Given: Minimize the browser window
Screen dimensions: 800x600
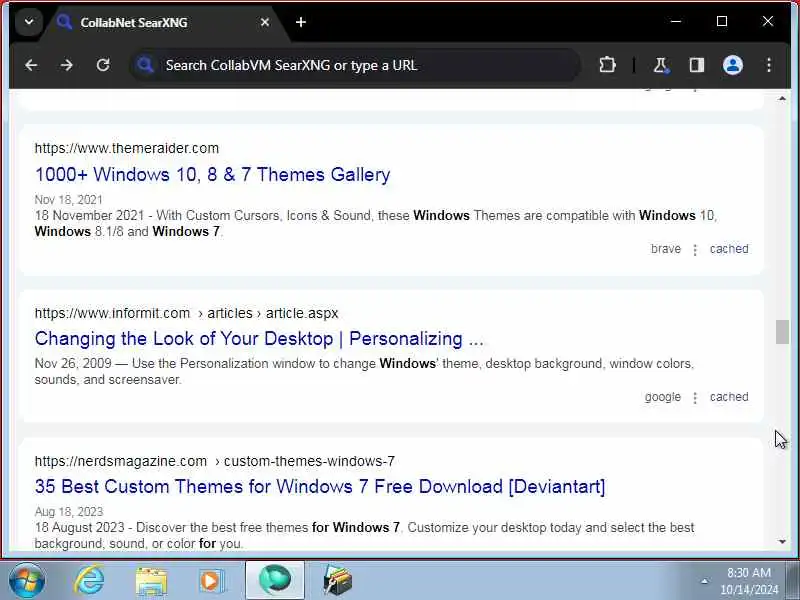Looking at the screenshot, I should tap(676, 21).
